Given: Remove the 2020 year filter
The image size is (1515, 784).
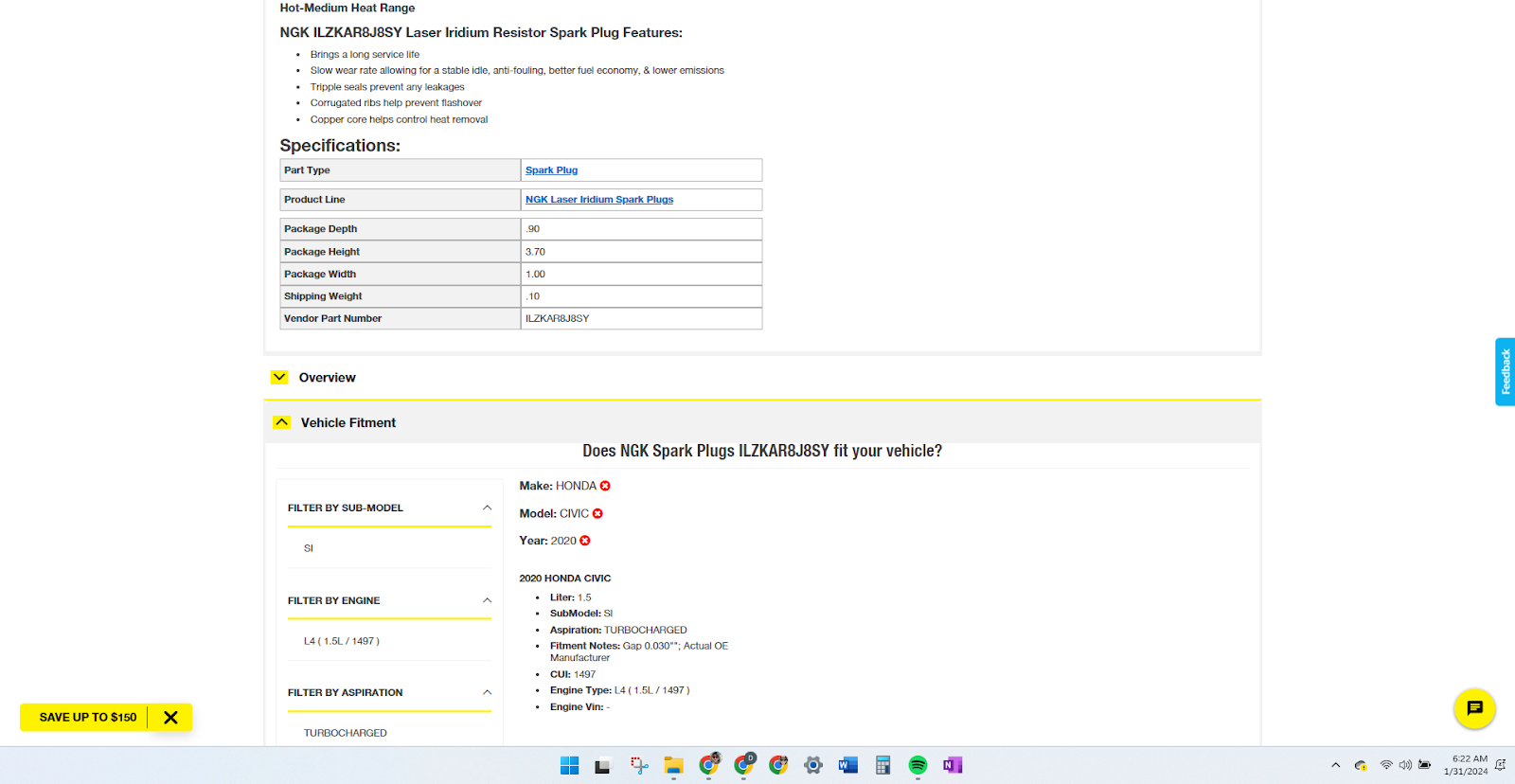Looking at the screenshot, I should coord(585,541).
